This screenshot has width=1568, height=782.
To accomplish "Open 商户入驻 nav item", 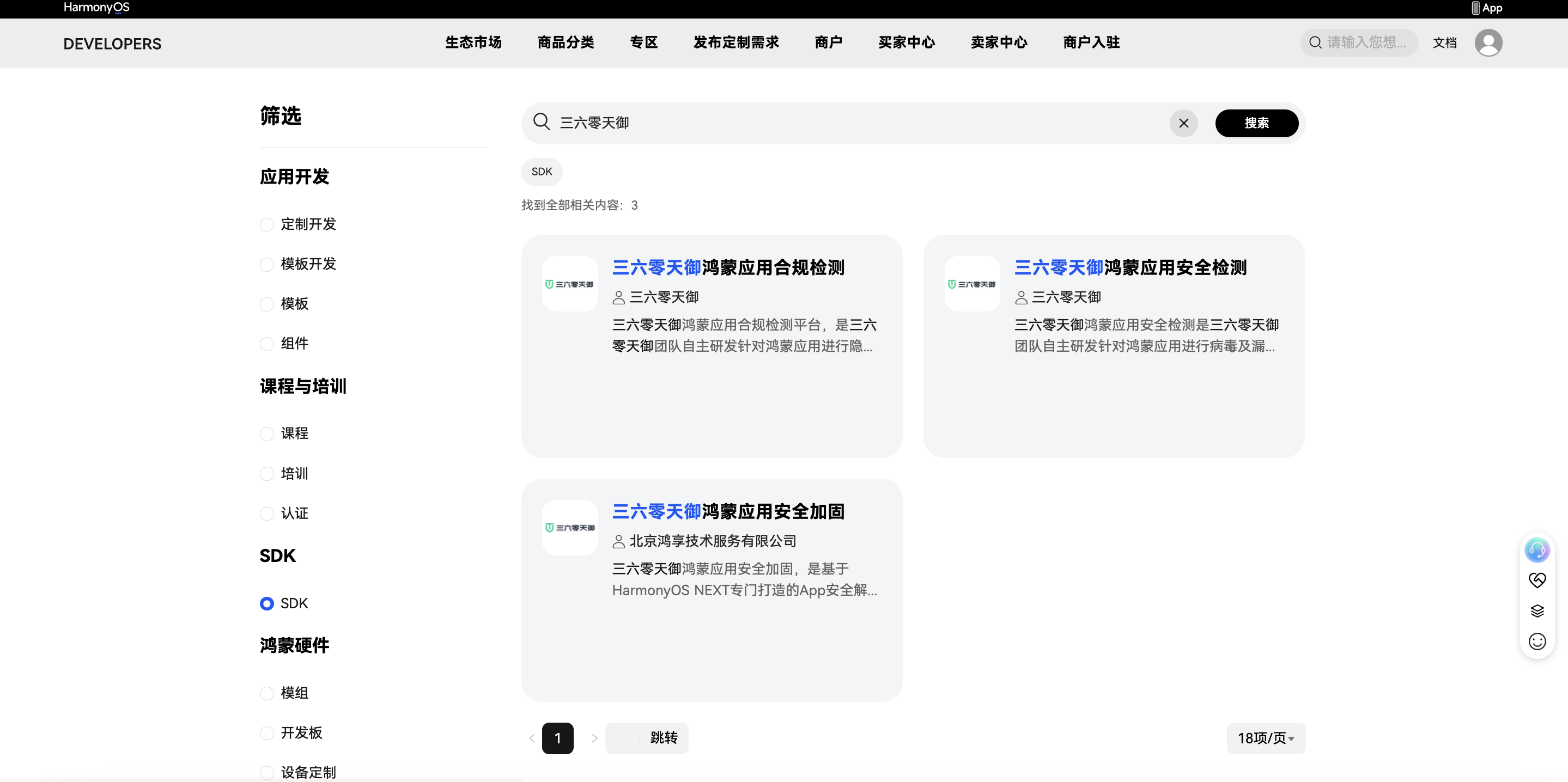I will point(1091,42).
